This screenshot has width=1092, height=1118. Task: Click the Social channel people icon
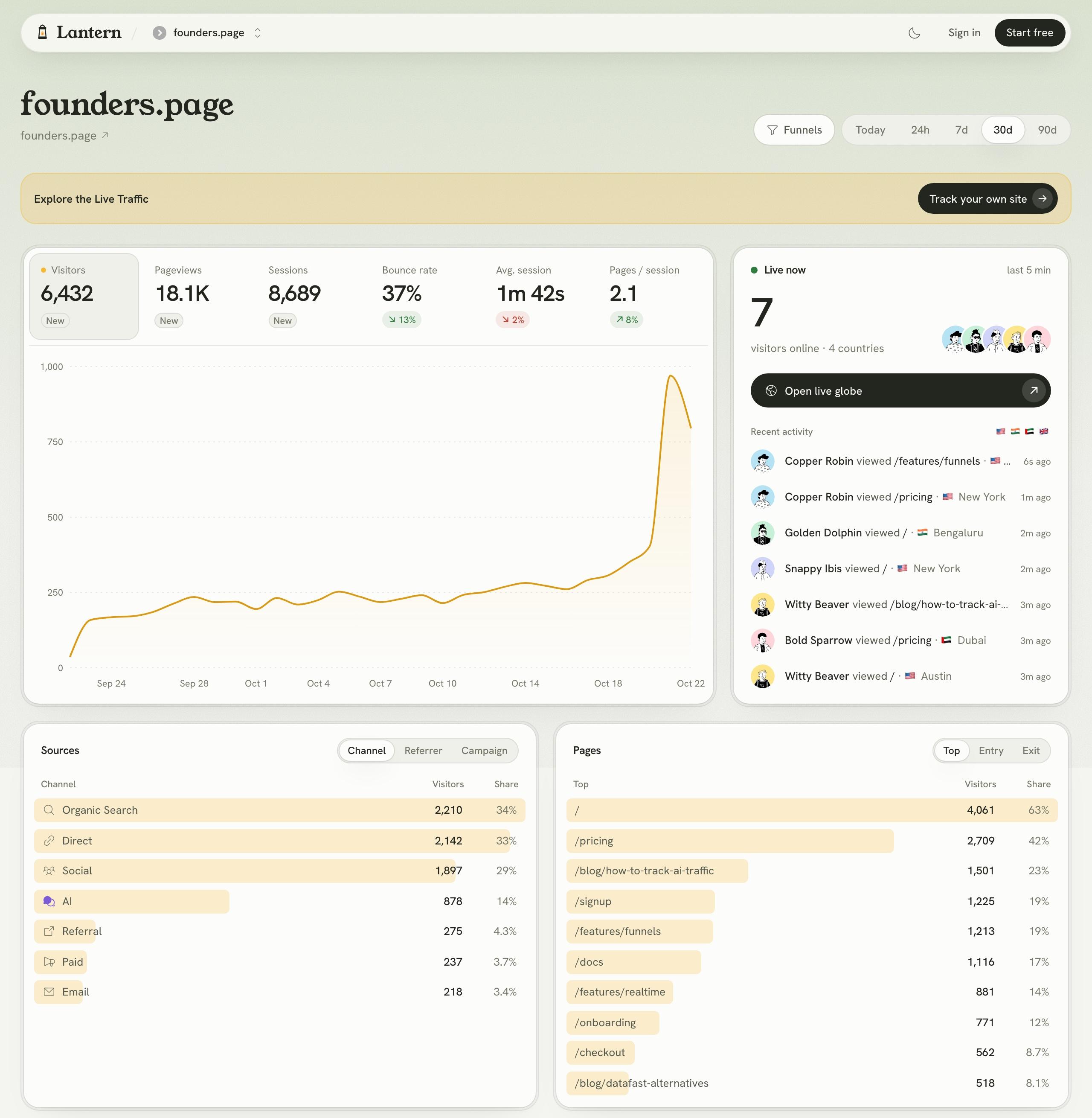click(49, 871)
